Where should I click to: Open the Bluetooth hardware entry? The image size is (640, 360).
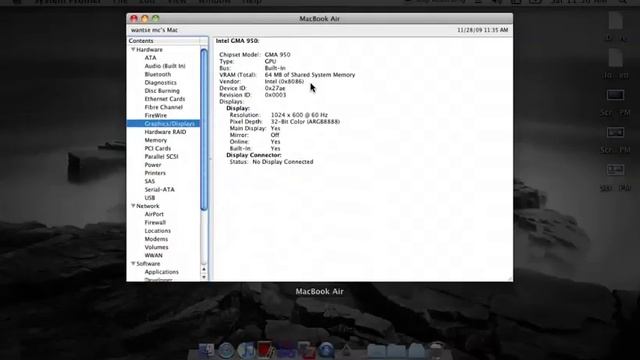[x=158, y=74]
